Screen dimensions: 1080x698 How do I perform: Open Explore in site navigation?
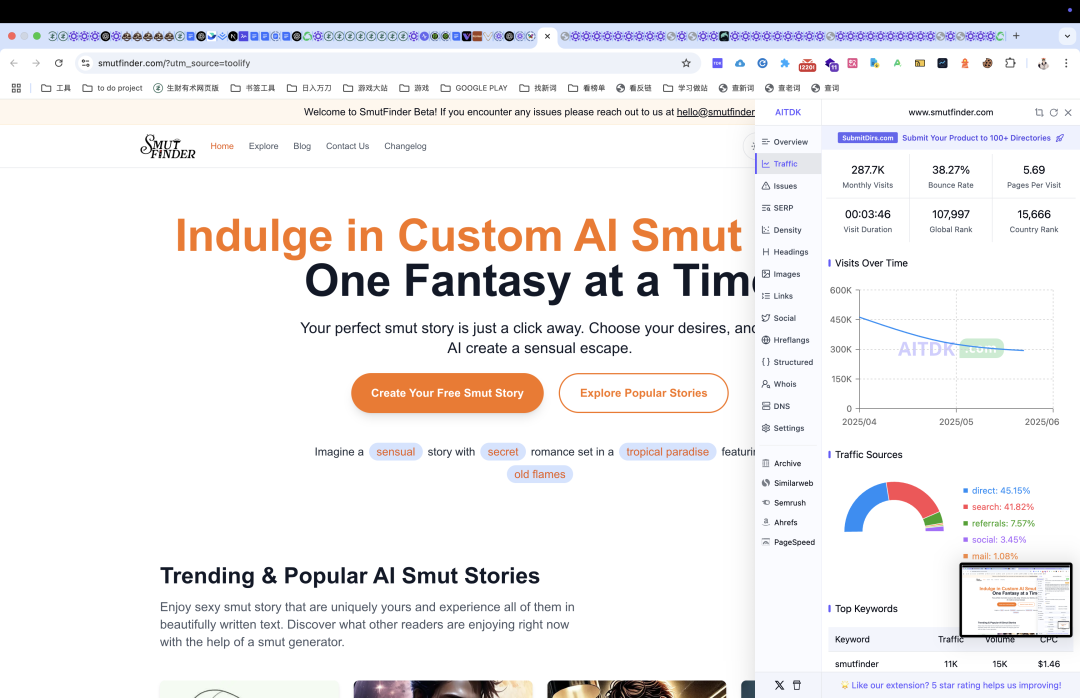(x=264, y=146)
